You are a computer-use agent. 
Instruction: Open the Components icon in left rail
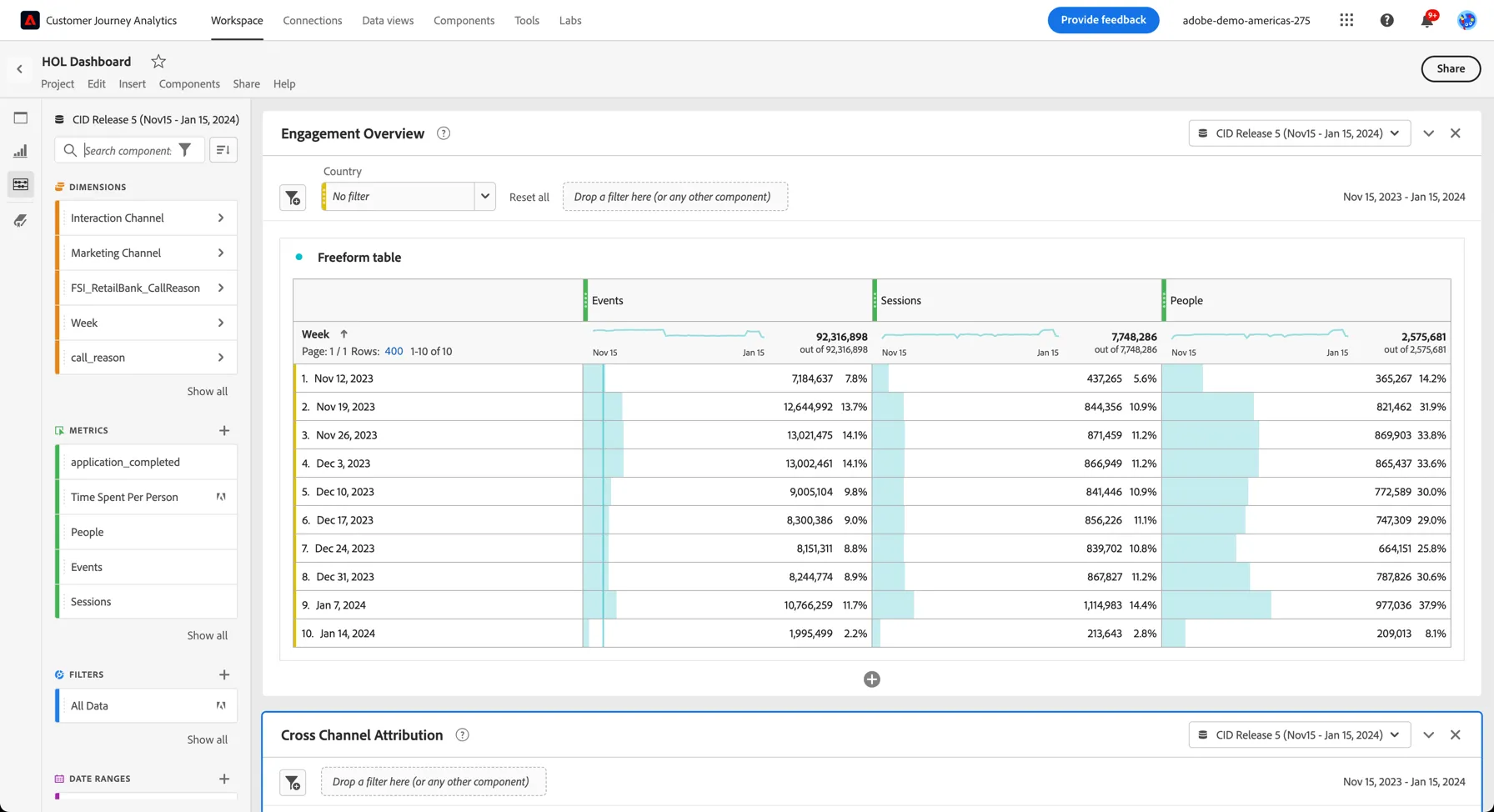tap(21, 184)
